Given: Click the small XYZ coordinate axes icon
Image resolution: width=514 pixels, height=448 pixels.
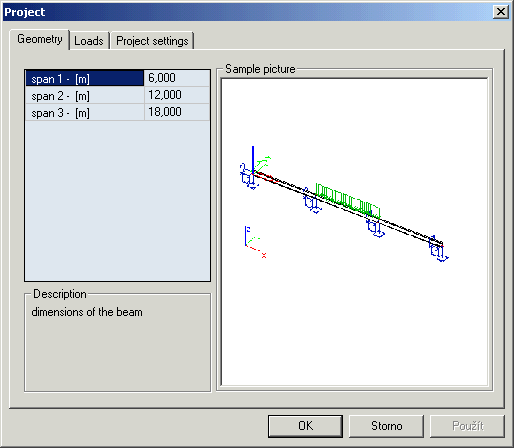Looking at the screenshot, I should click(x=255, y=242).
